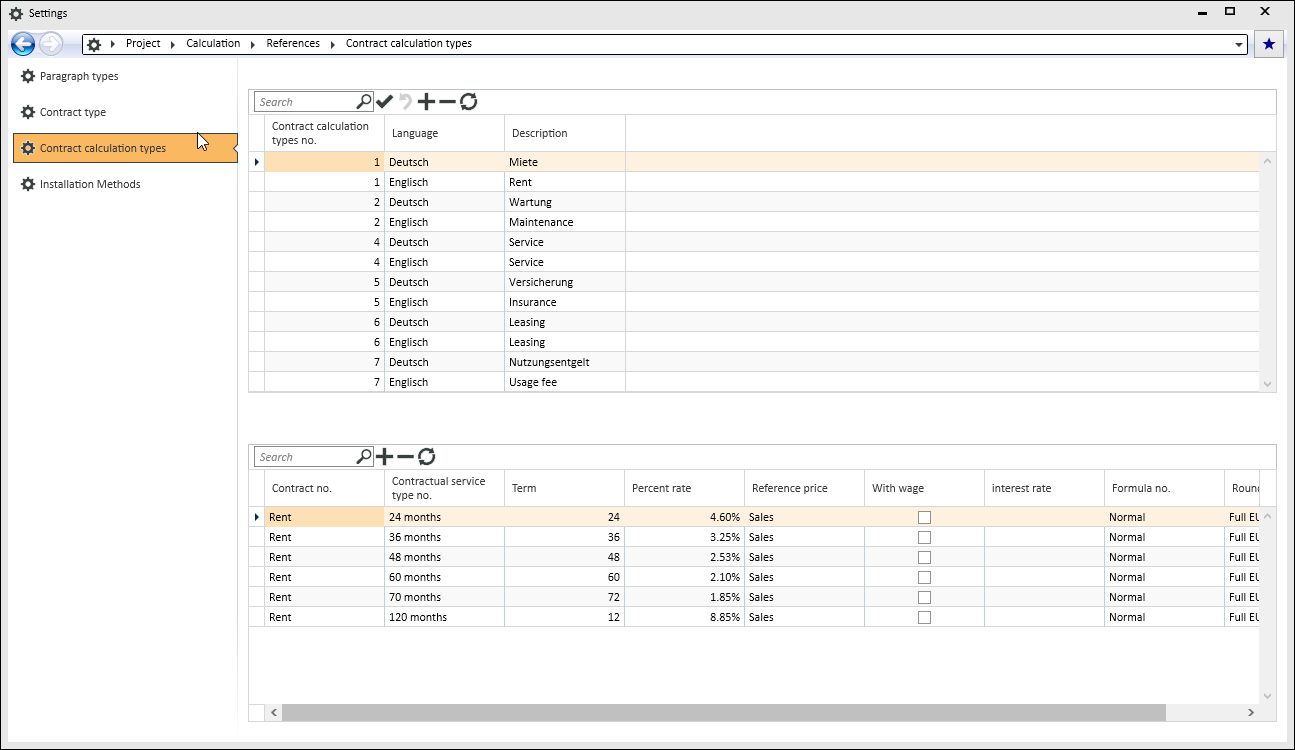Navigate to Project in the breadcrumb
The image size is (1295, 750).
pyautogui.click(x=143, y=43)
